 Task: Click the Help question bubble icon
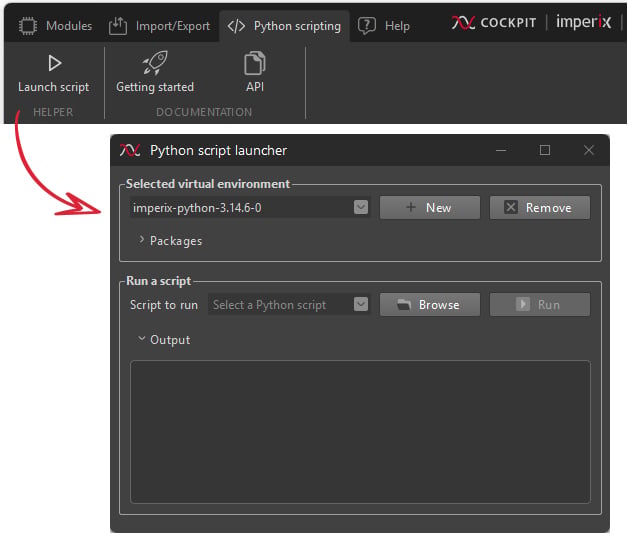point(367,26)
